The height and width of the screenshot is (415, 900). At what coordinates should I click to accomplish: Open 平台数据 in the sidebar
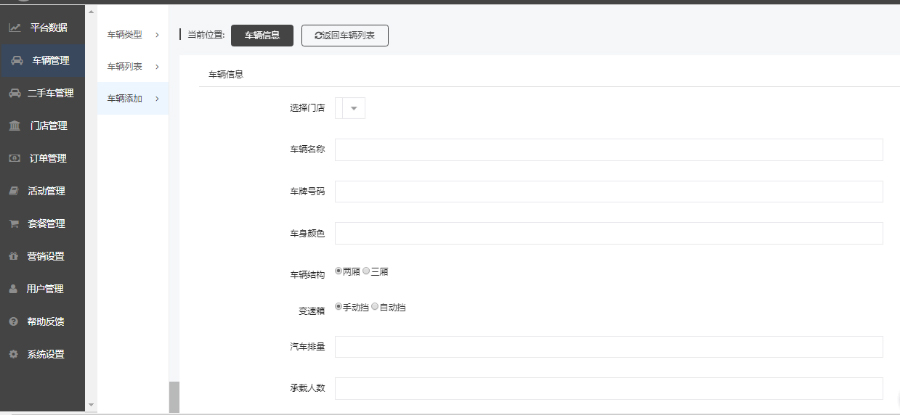[49, 27]
